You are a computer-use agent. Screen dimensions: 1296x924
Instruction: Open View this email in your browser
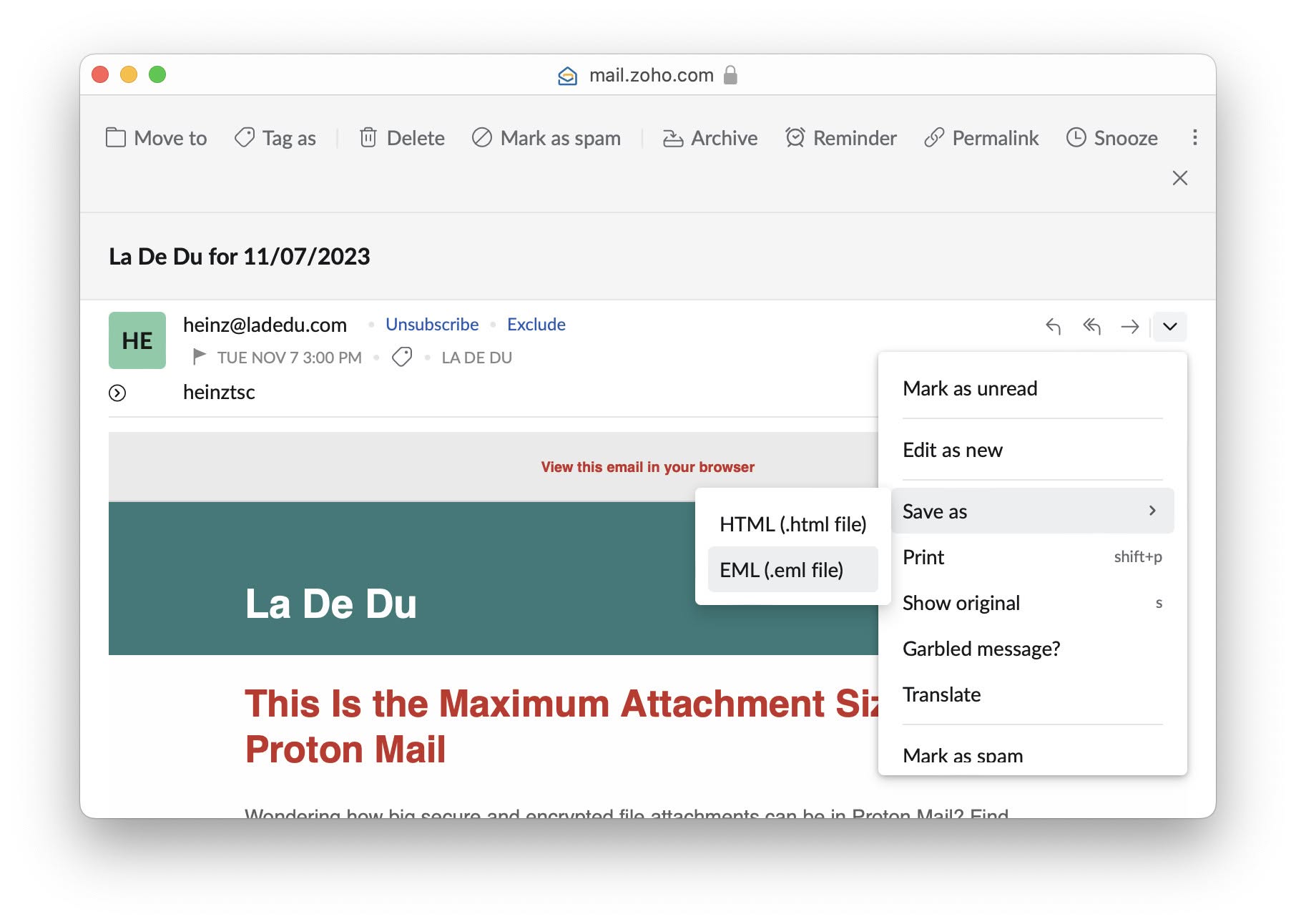648,467
